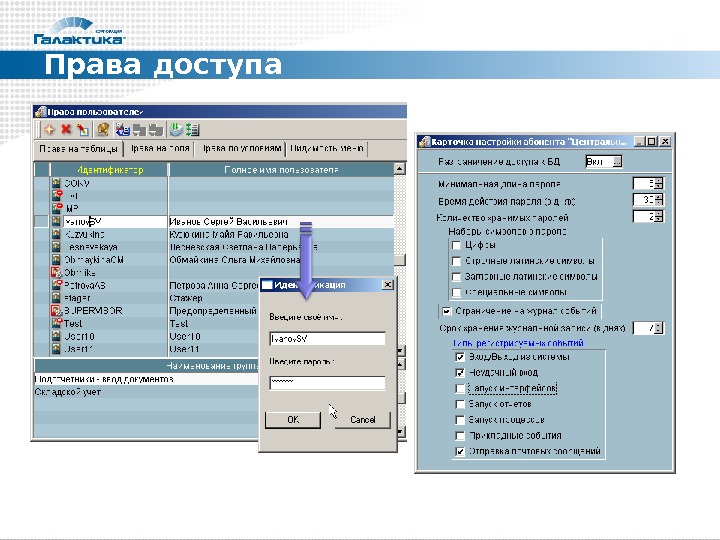Select the Подотчетники - ввод документов group row
Image resolution: width=720 pixels, height=540 pixels.
tap(146, 379)
